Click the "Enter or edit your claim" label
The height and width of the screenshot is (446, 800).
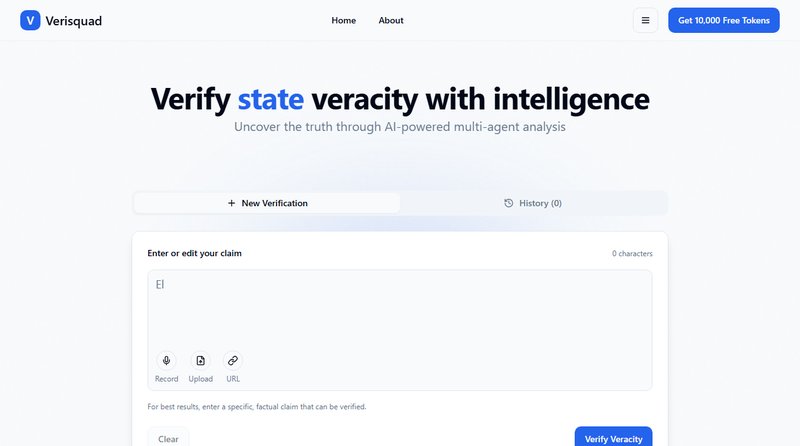(194, 253)
